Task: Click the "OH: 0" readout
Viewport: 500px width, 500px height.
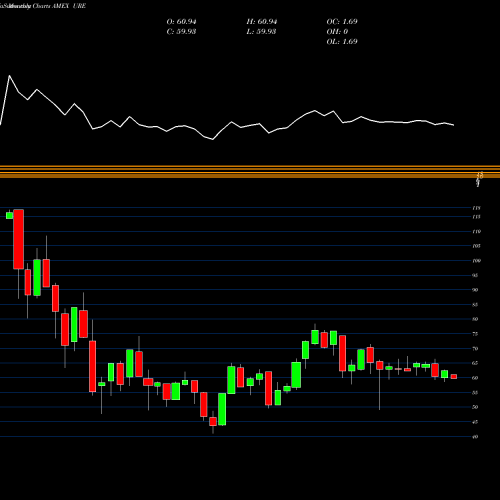Action: pos(337,32)
